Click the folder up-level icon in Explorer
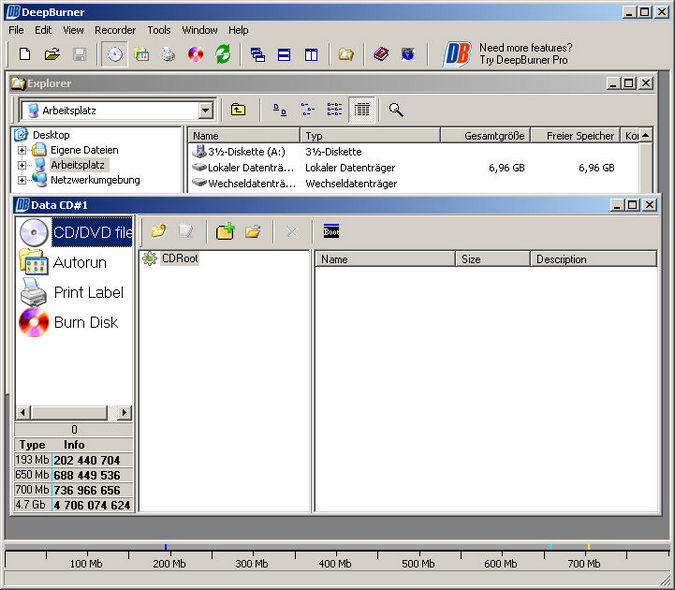The height and width of the screenshot is (590, 675). coord(238,110)
